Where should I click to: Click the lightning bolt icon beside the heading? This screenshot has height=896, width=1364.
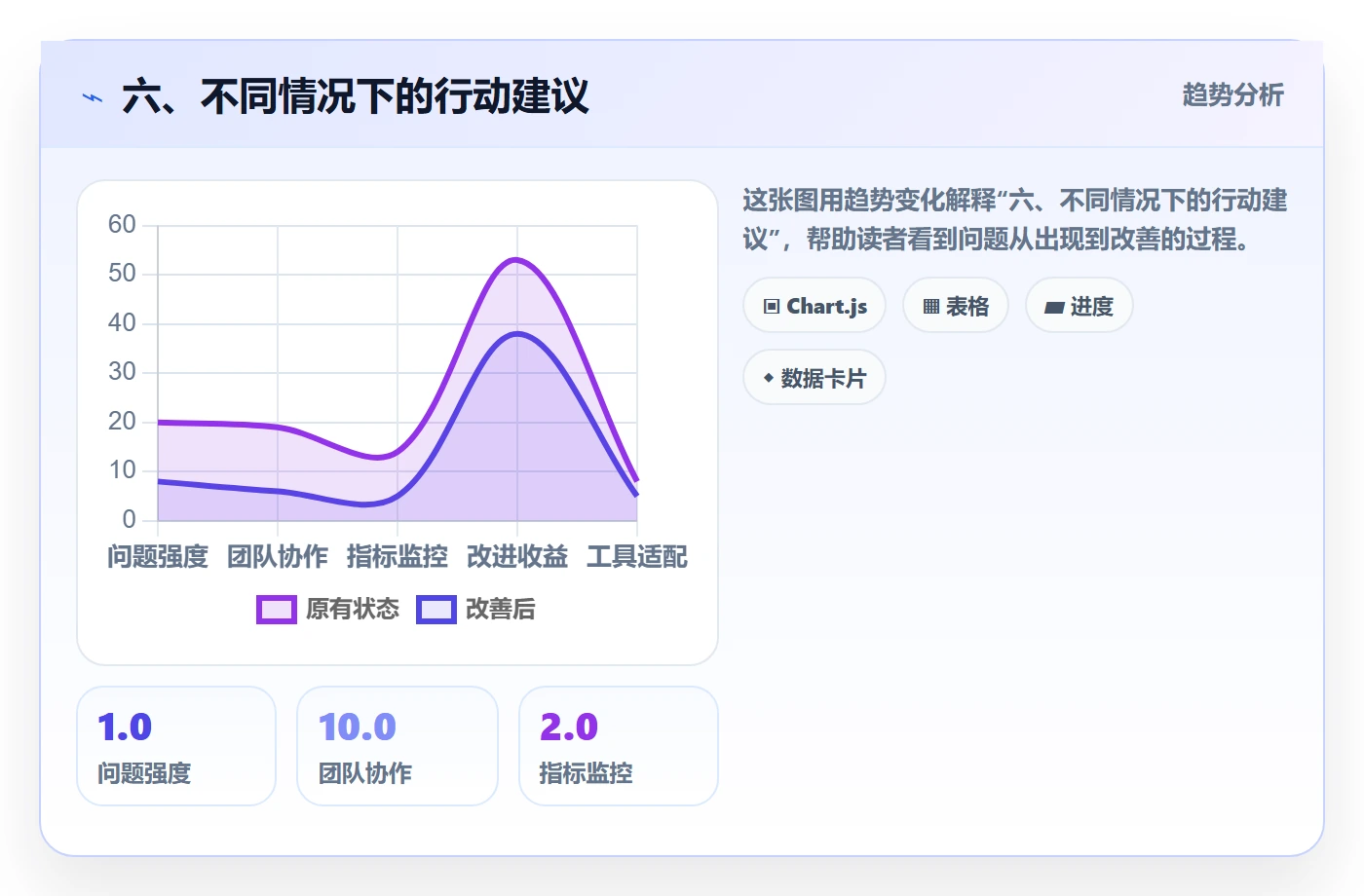tap(93, 97)
